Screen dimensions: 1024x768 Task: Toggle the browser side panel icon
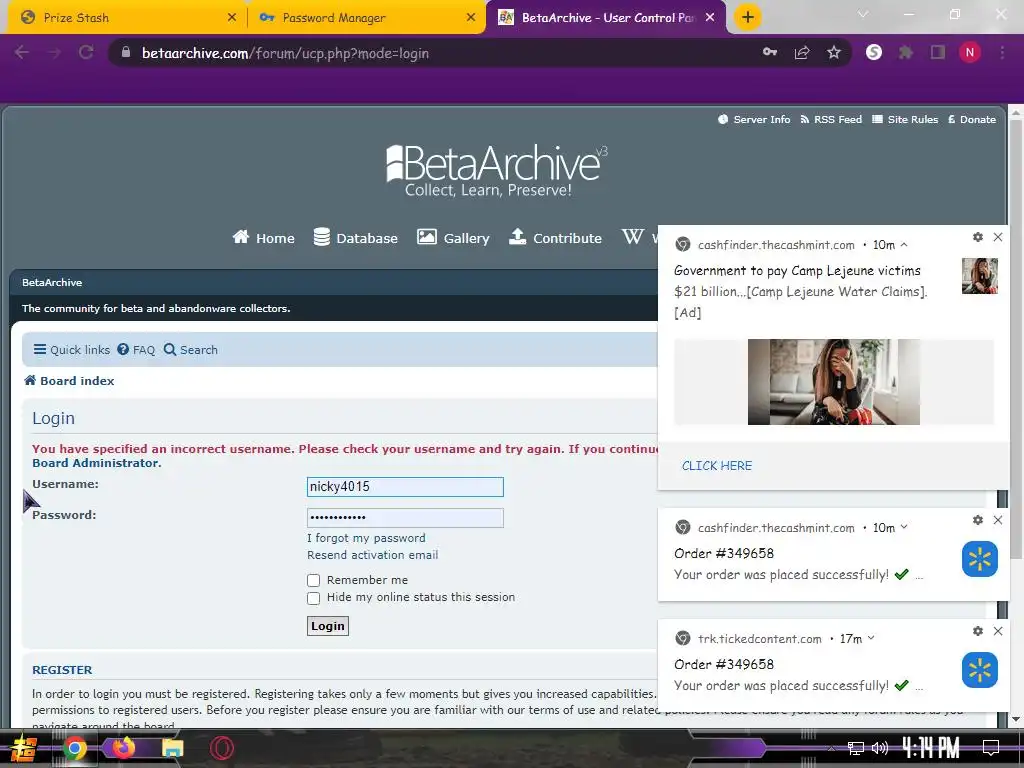[938, 52]
